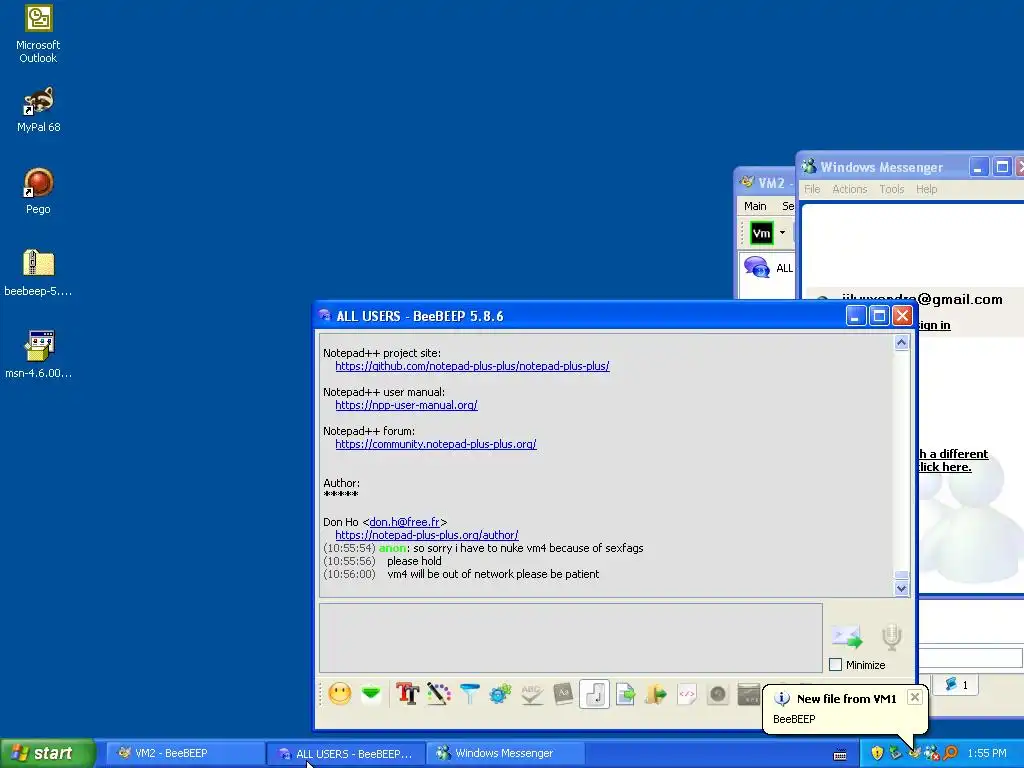Open the community.notepad-plus-plus.org forum link

coord(436,444)
